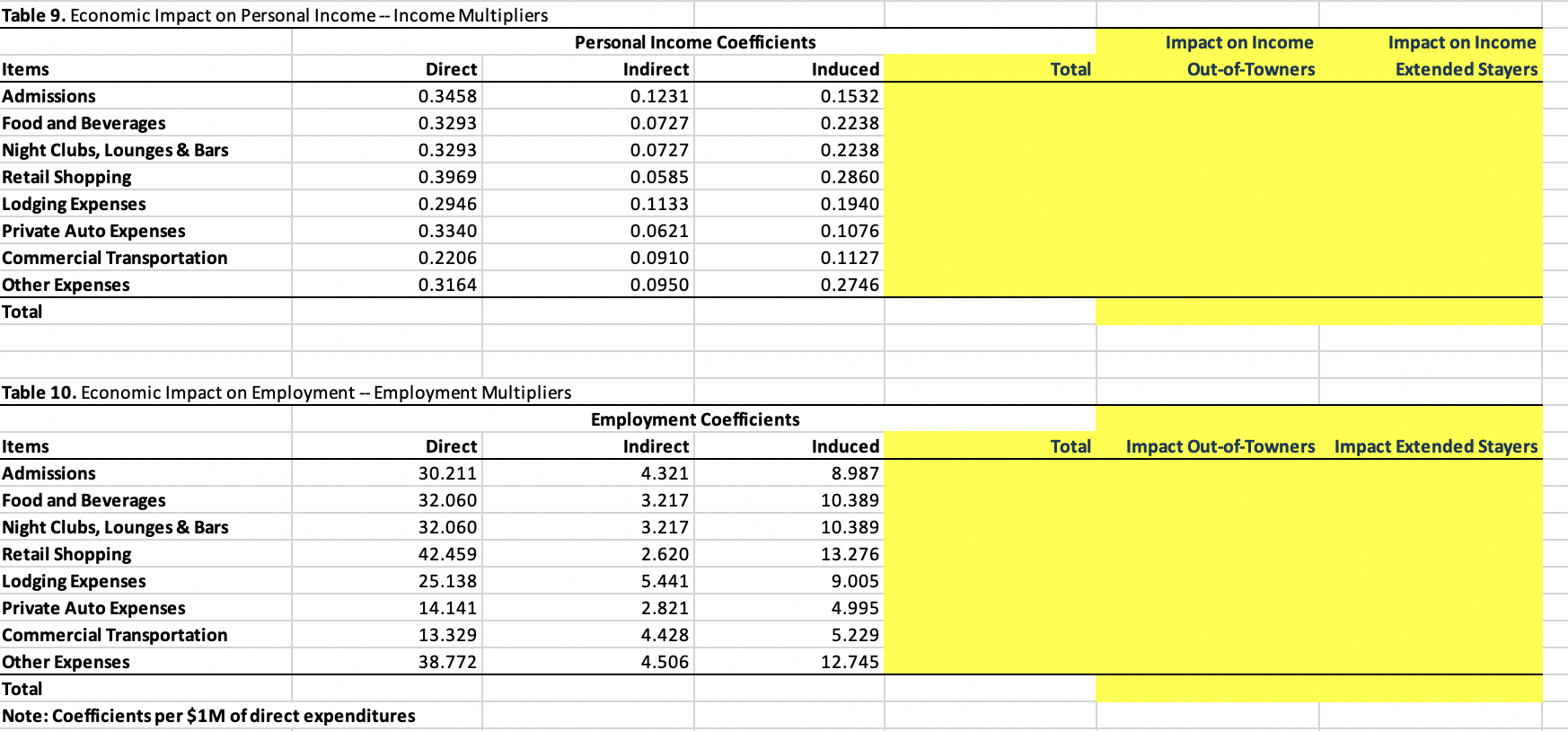Click Retail Shopping Direct coefficient 0.3969

point(447,177)
